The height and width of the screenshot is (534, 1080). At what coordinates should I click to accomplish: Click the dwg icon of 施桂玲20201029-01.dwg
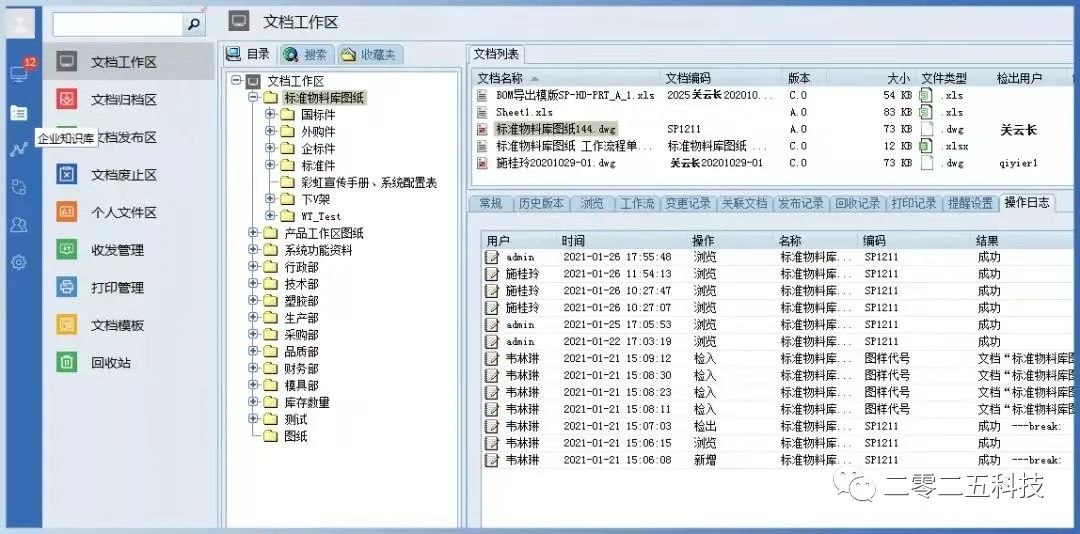tap(483, 163)
